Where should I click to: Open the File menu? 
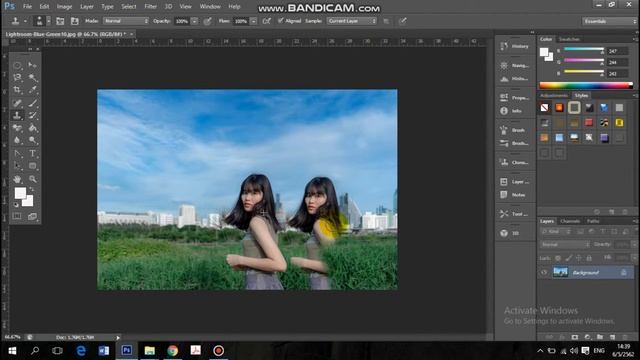pyautogui.click(x=27, y=7)
